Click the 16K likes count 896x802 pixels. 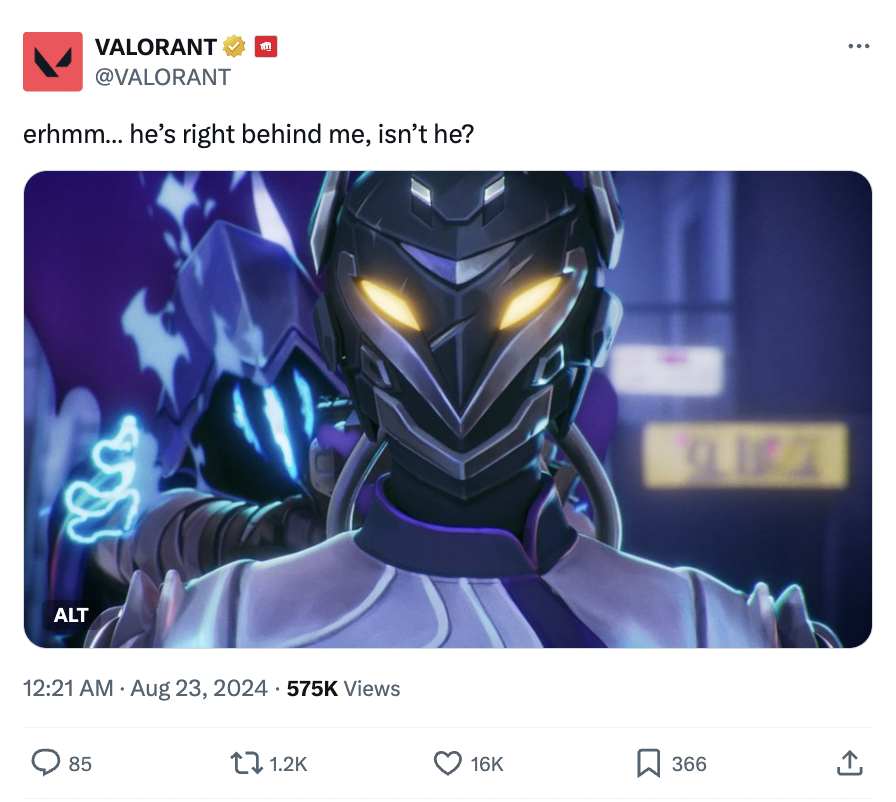tap(487, 764)
